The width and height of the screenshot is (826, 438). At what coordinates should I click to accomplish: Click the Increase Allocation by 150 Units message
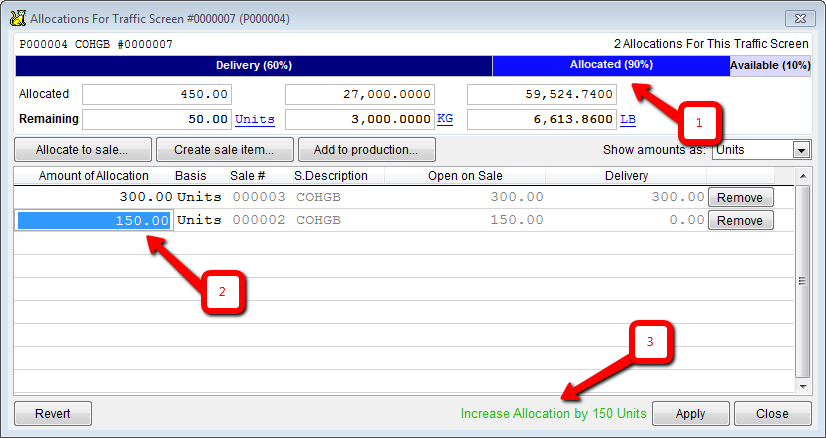coord(554,414)
